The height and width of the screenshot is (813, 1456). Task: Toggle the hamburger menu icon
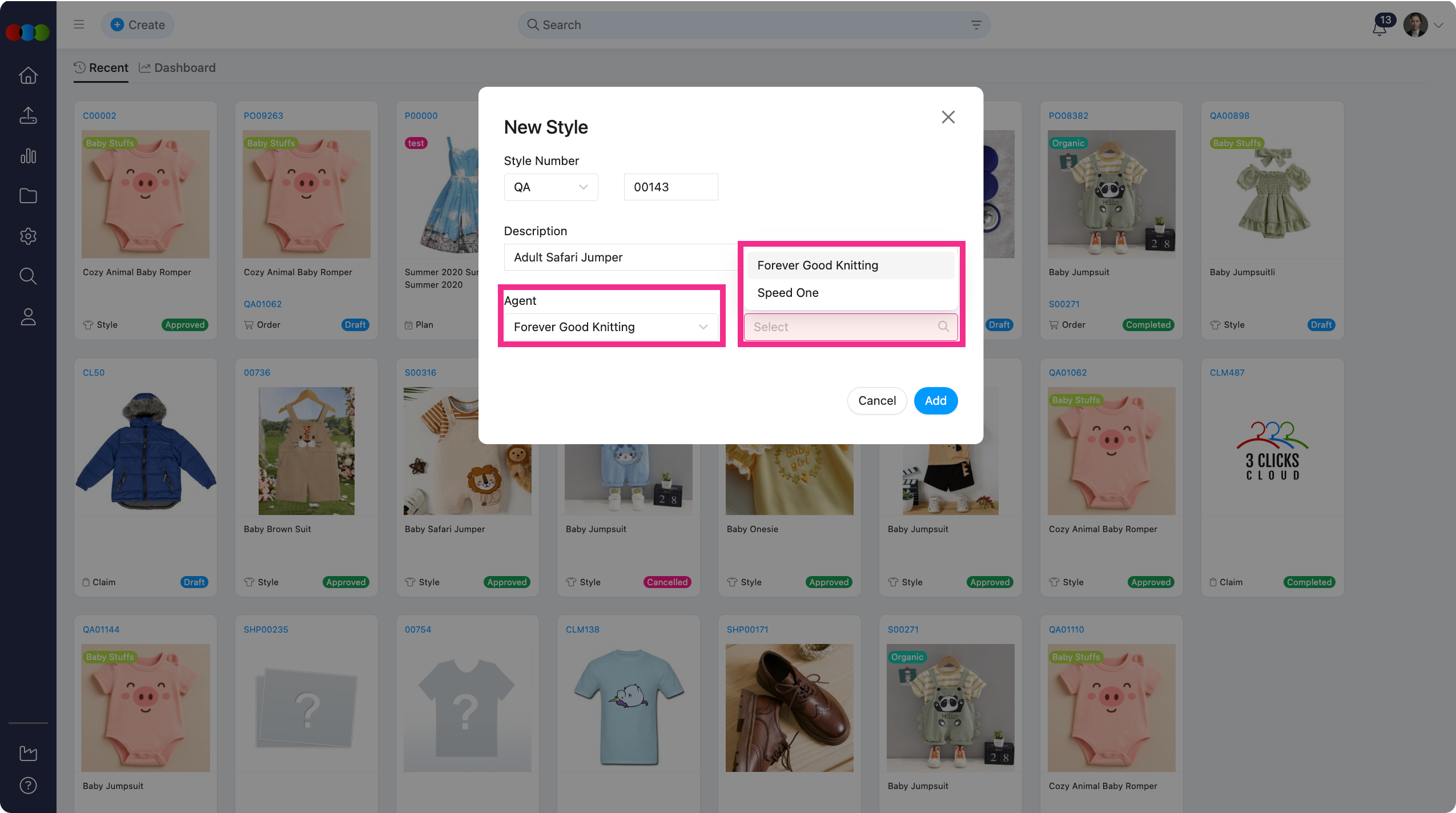click(x=79, y=25)
